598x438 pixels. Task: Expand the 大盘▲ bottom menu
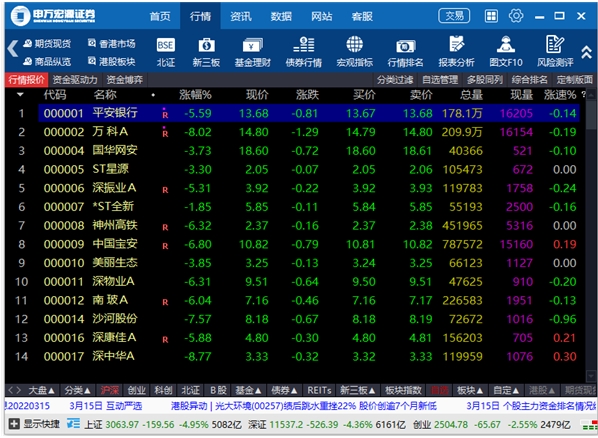pyautogui.click(x=42, y=390)
